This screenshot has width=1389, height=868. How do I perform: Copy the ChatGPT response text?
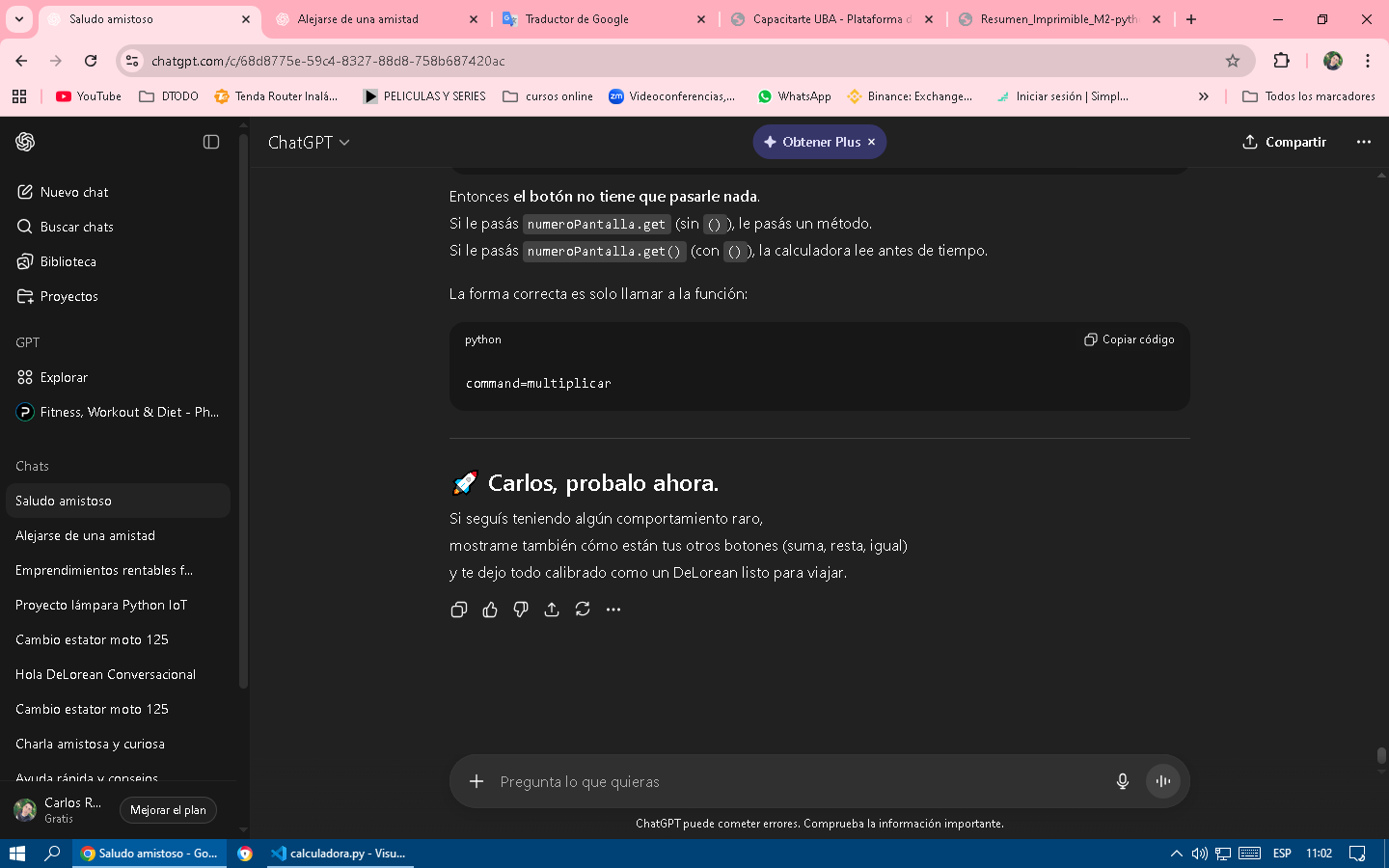459,610
